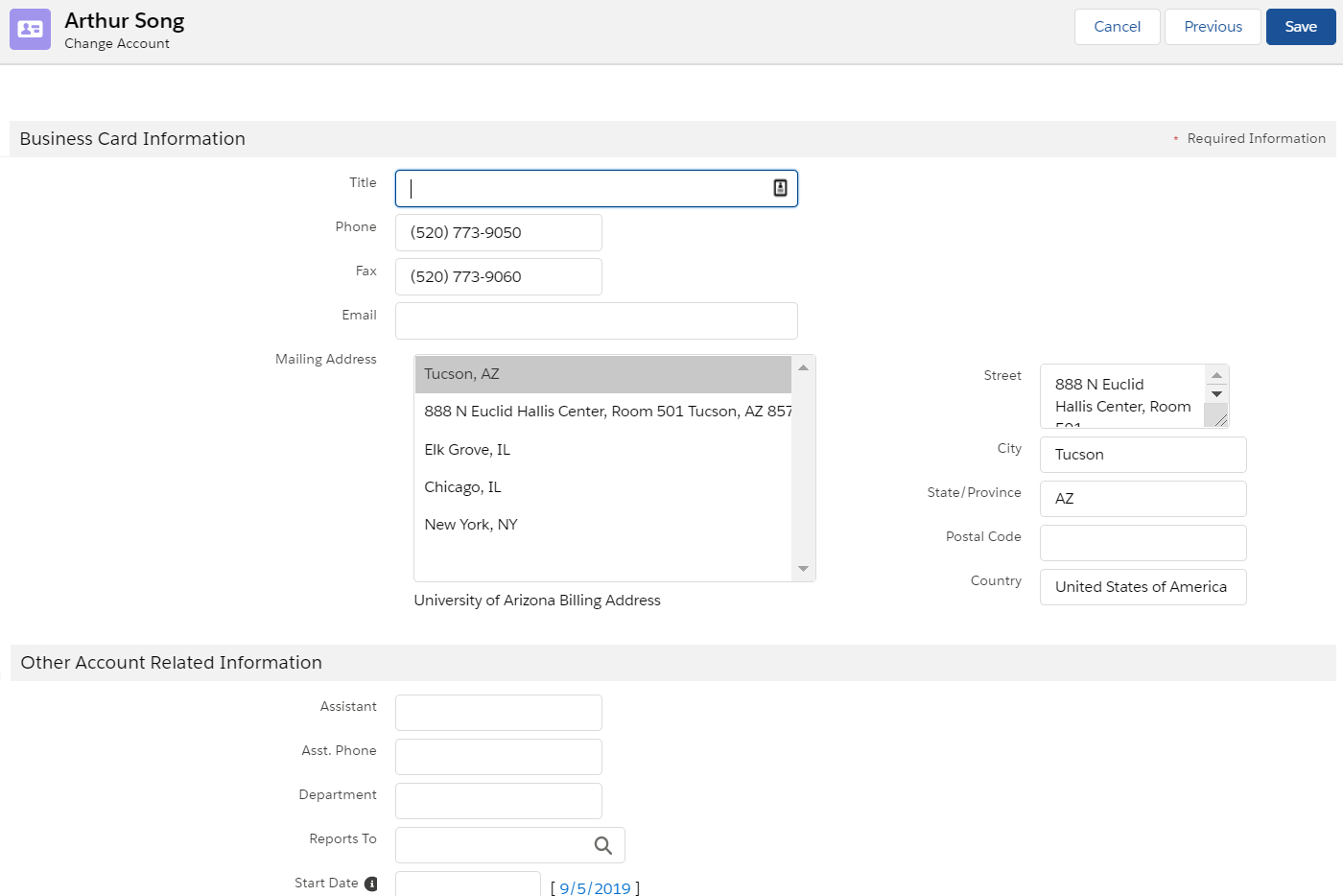Click the Assistant input field
The width and height of the screenshot is (1343, 896).
coord(498,712)
